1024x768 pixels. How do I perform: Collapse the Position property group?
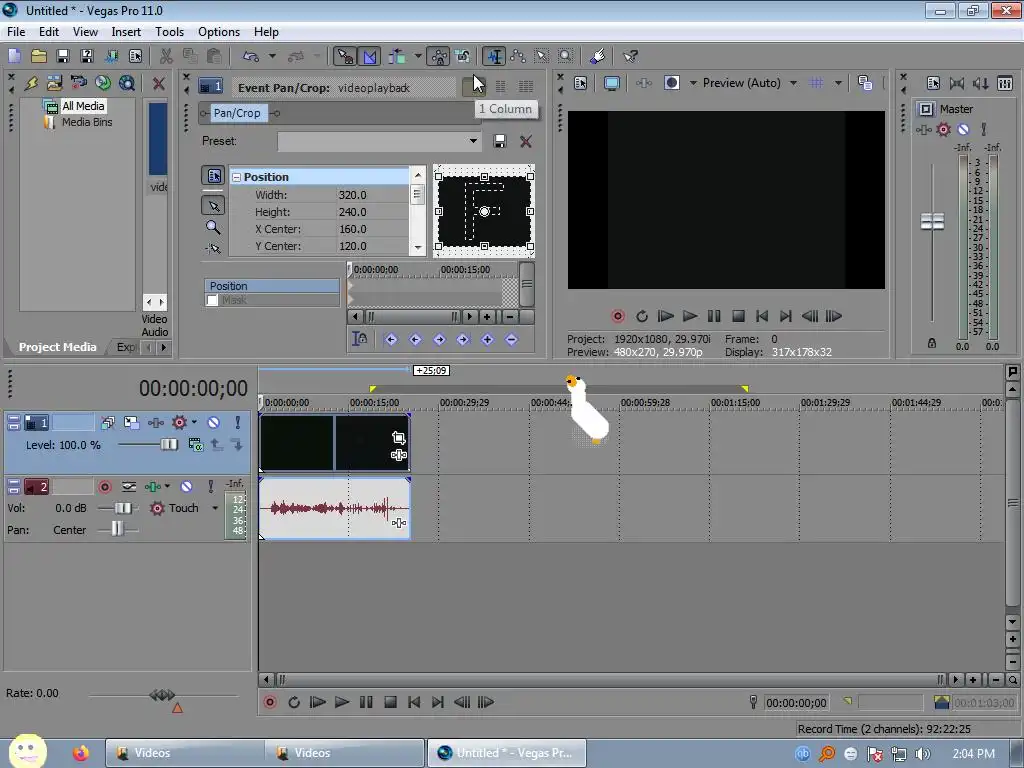point(236,177)
